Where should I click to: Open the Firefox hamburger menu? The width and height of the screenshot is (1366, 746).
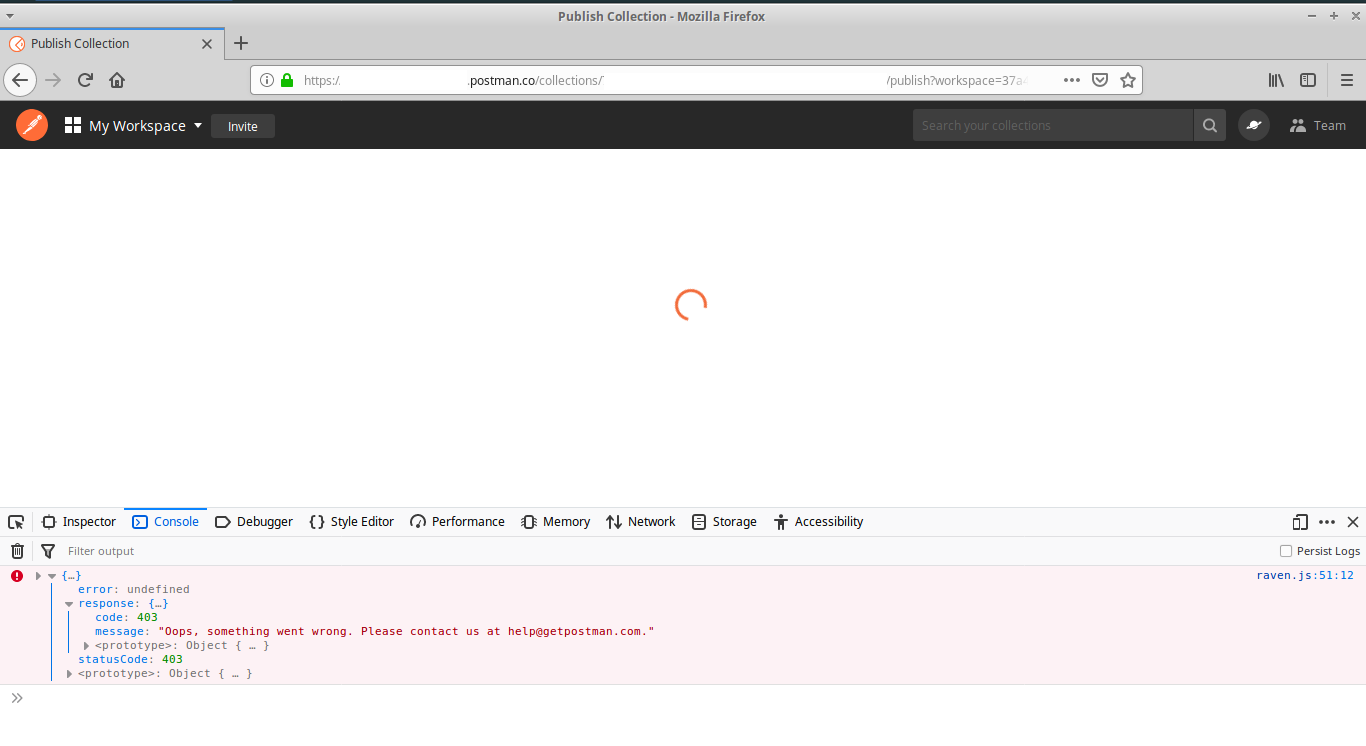(1347, 80)
